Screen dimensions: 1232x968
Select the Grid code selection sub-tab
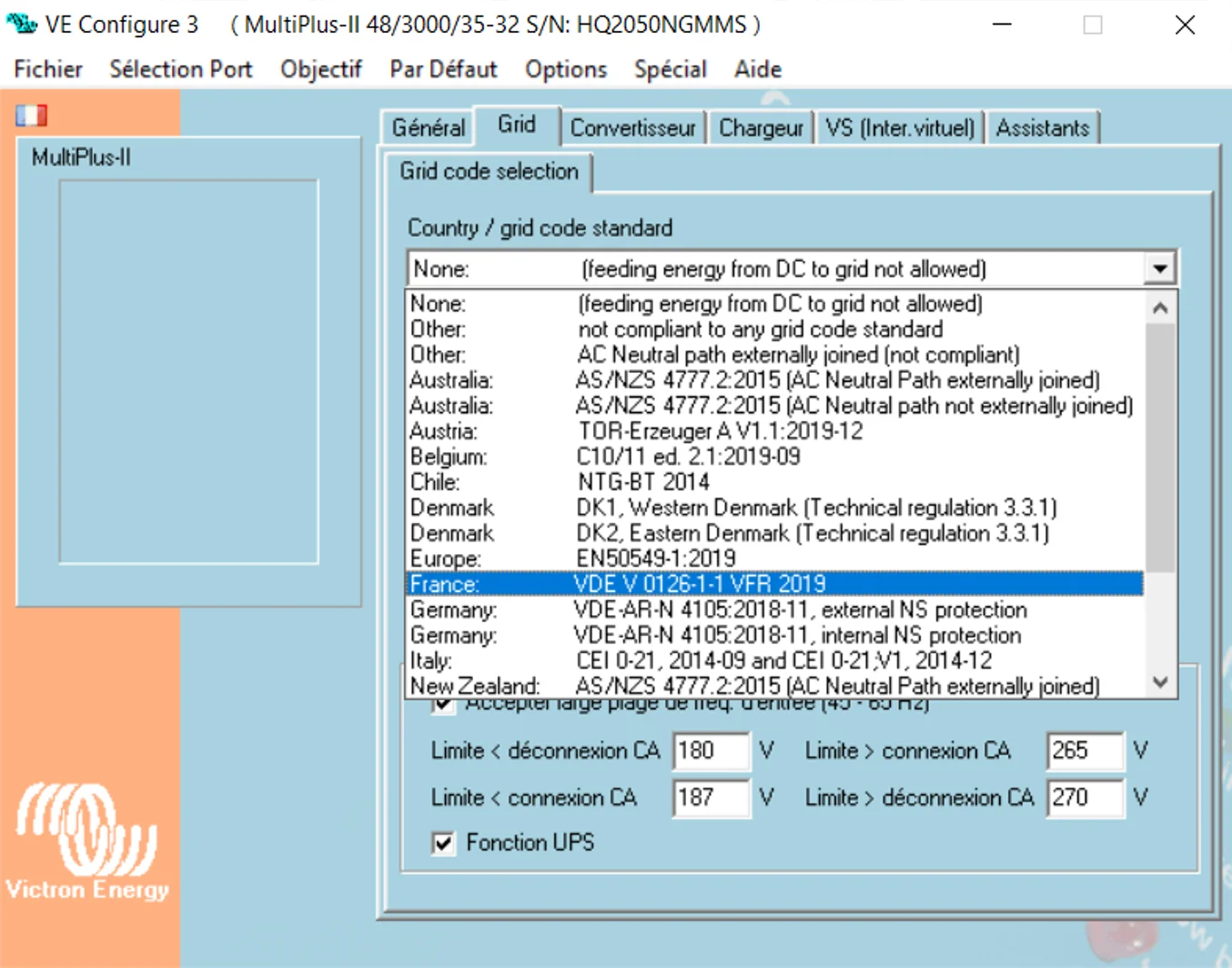tap(490, 172)
